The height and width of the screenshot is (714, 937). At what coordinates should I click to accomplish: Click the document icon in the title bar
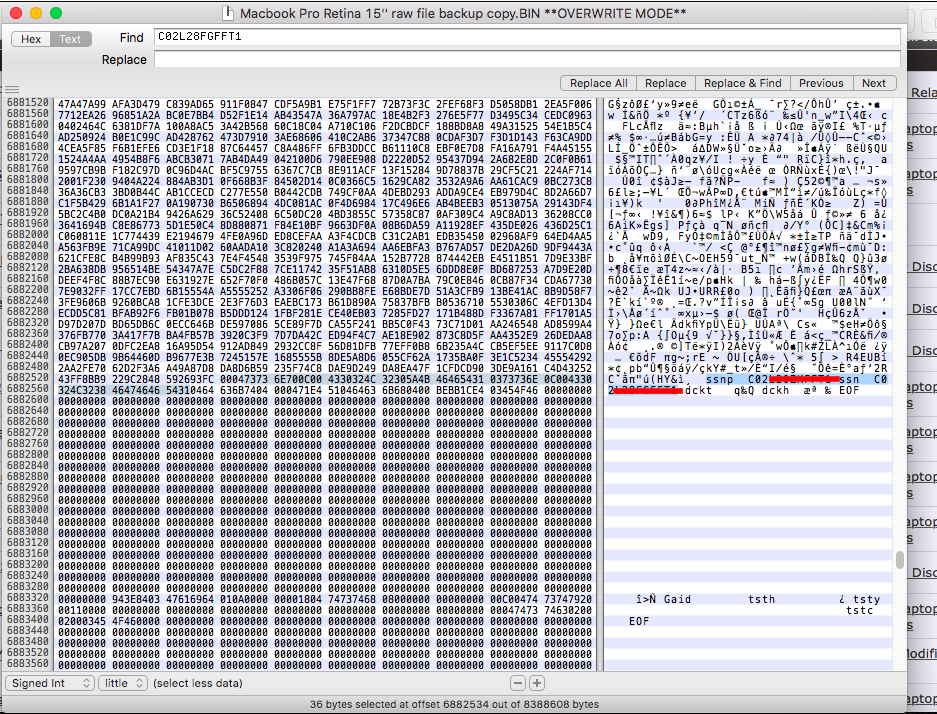pyautogui.click(x=228, y=13)
